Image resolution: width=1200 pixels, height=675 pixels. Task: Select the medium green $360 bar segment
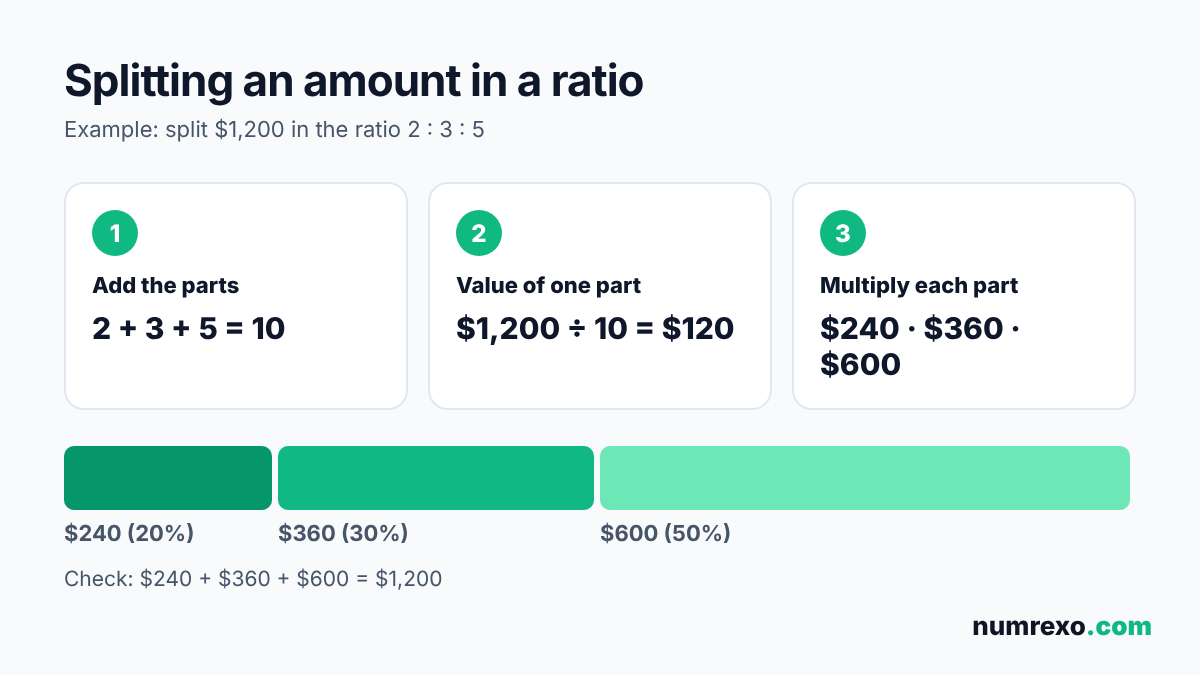pyautogui.click(x=436, y=478)
